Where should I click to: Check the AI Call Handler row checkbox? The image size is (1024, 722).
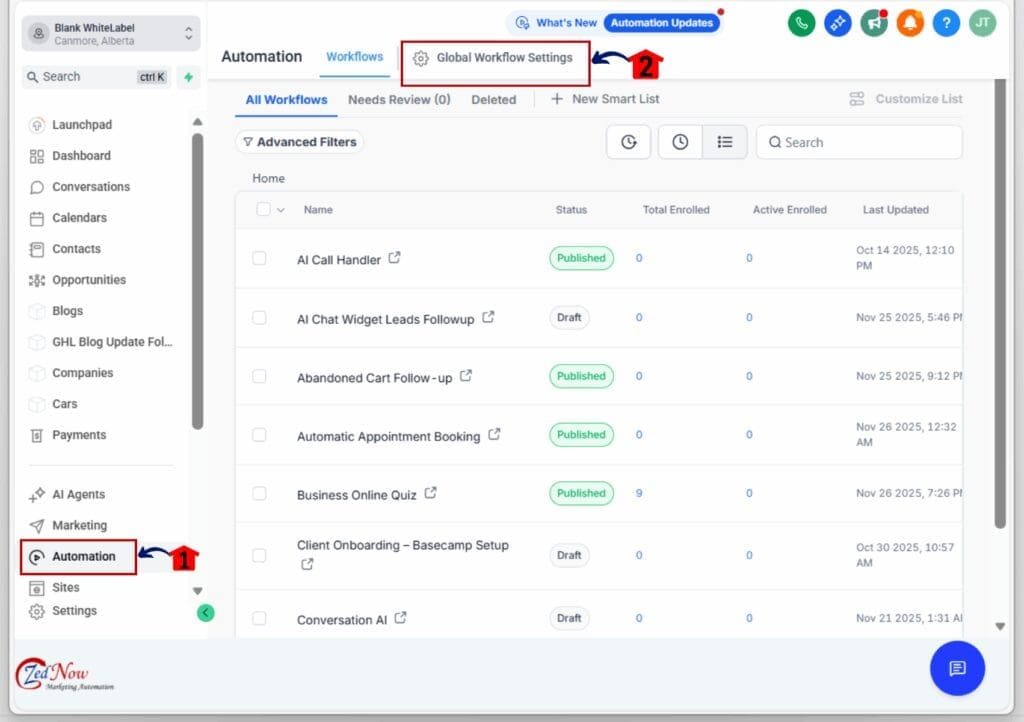click(x=259, y=258)
